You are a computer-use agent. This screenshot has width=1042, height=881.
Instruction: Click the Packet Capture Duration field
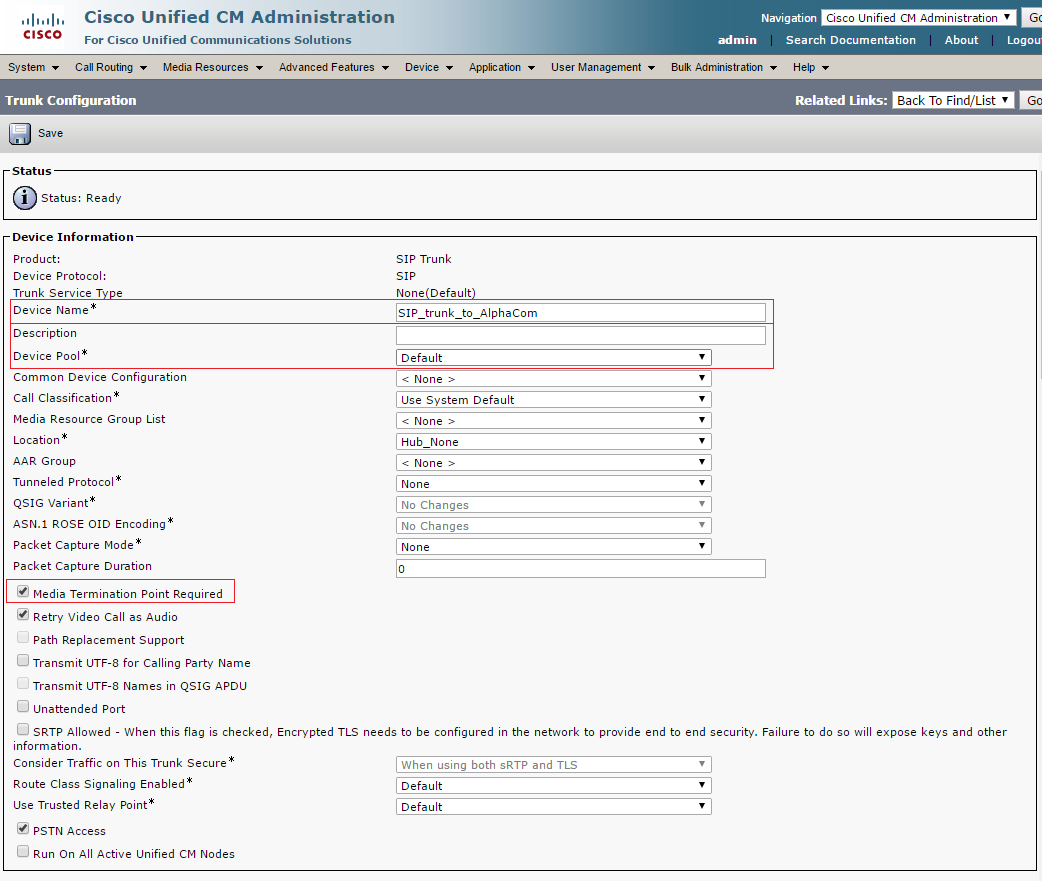580,568
